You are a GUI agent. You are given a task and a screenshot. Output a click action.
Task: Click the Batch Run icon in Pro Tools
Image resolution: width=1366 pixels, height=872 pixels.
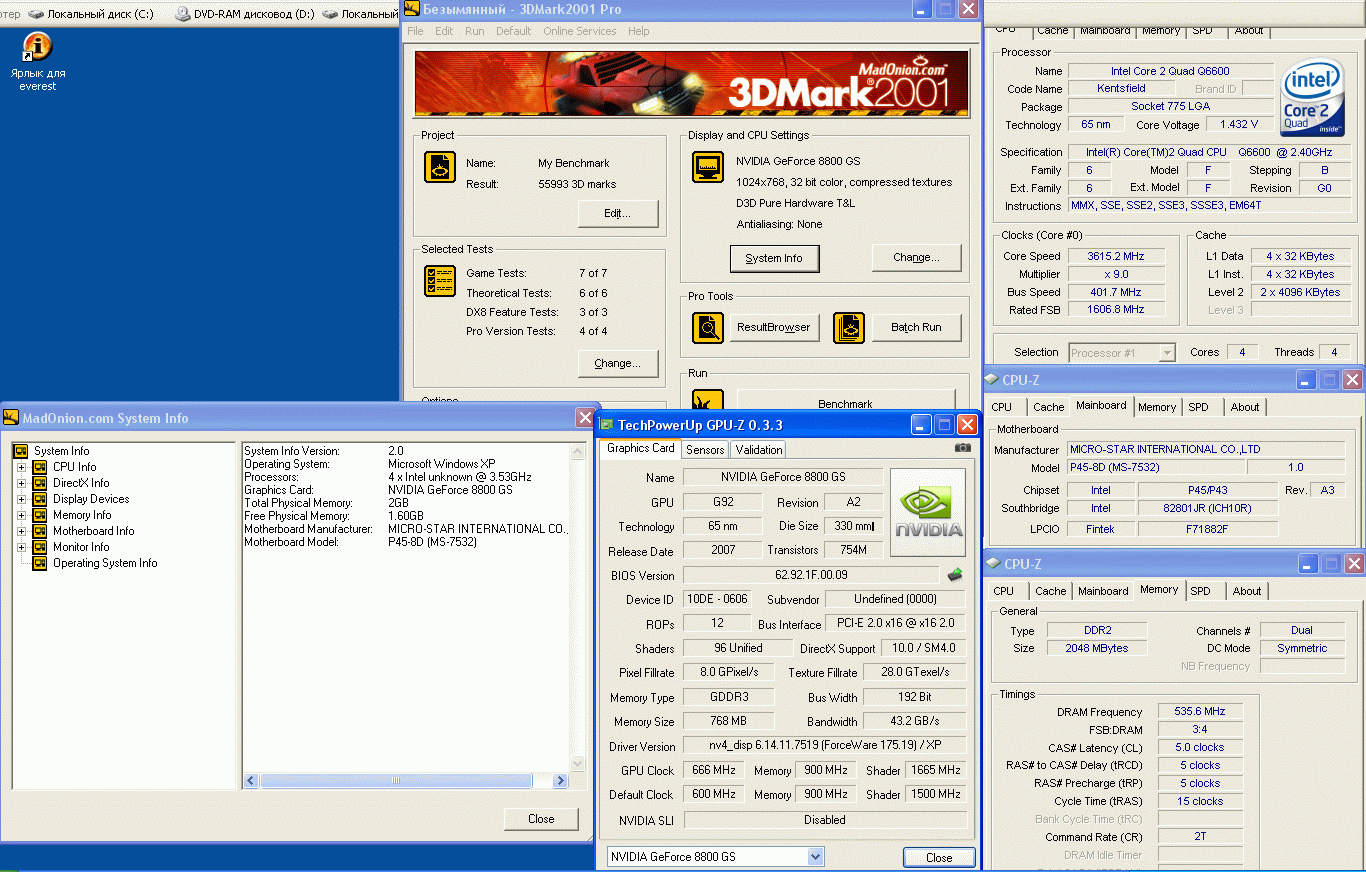pyautogui.click(x=849, y=327)
